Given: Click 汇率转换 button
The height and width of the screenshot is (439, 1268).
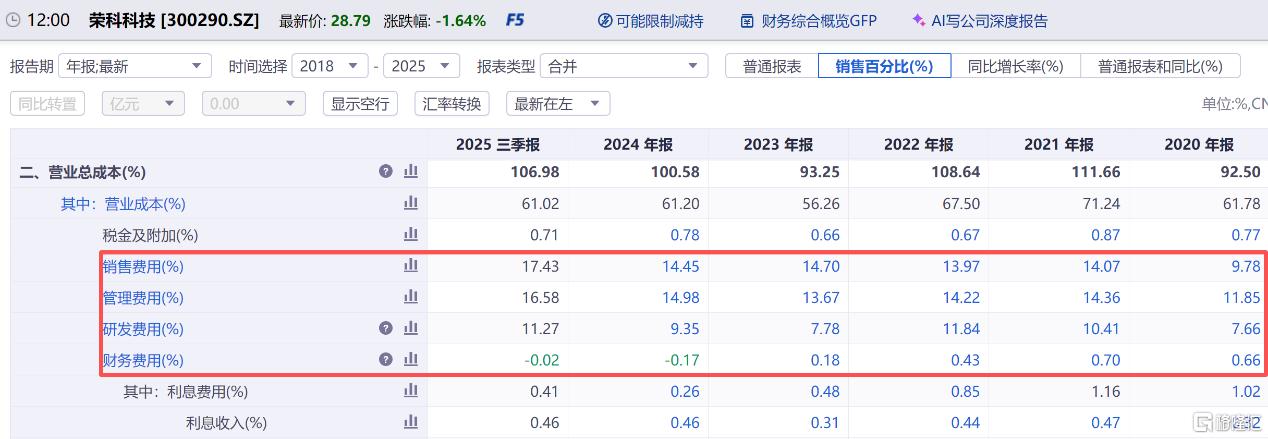Looking at the screenshot, I should point(452,103).
